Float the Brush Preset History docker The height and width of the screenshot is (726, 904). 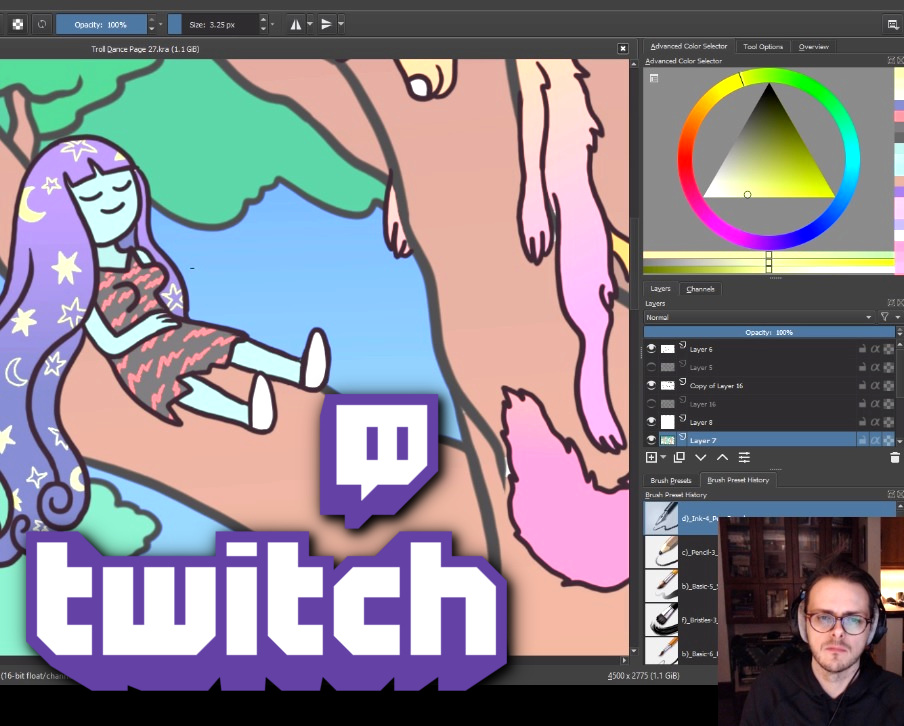(891, 494)
